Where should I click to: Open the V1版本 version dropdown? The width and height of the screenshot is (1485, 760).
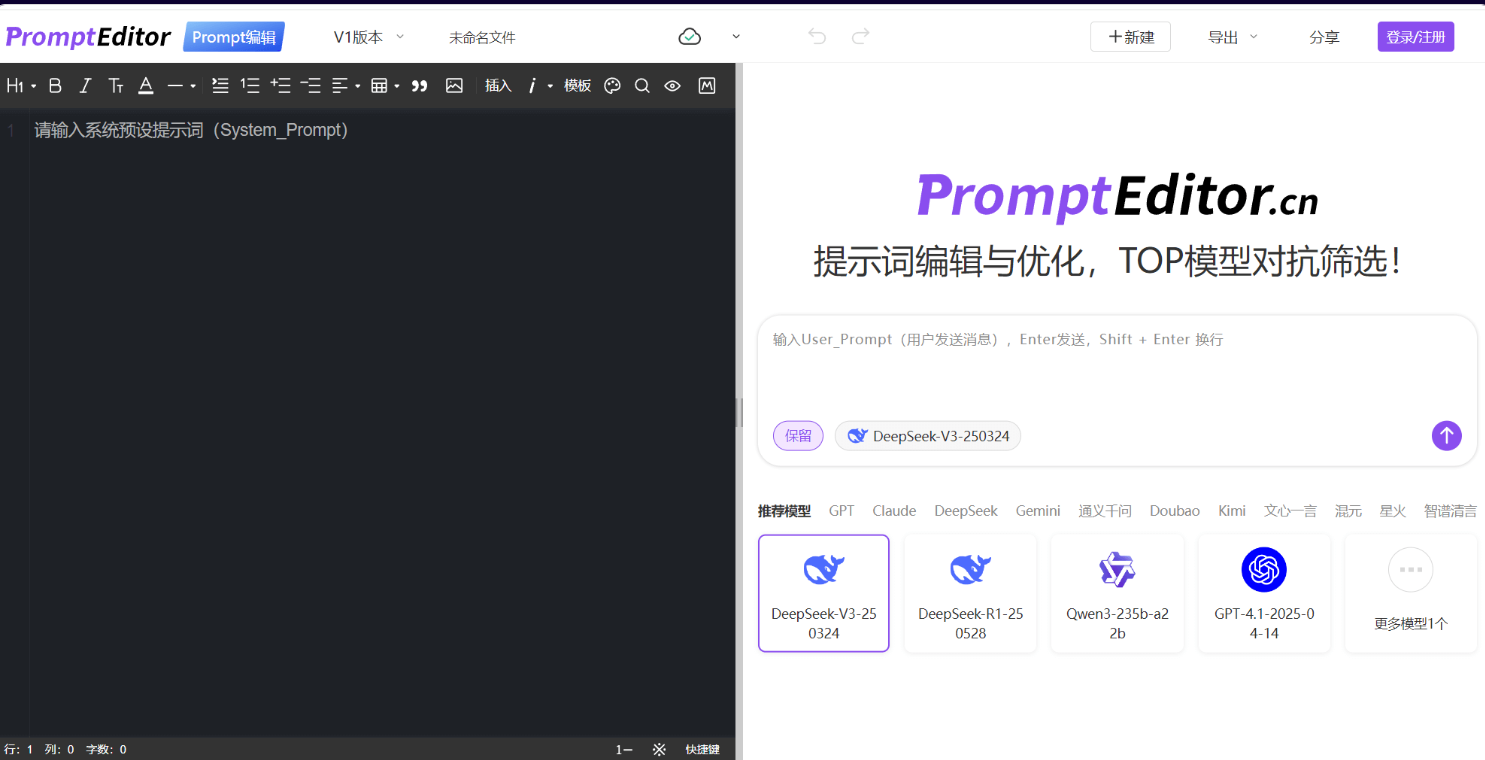368,37
